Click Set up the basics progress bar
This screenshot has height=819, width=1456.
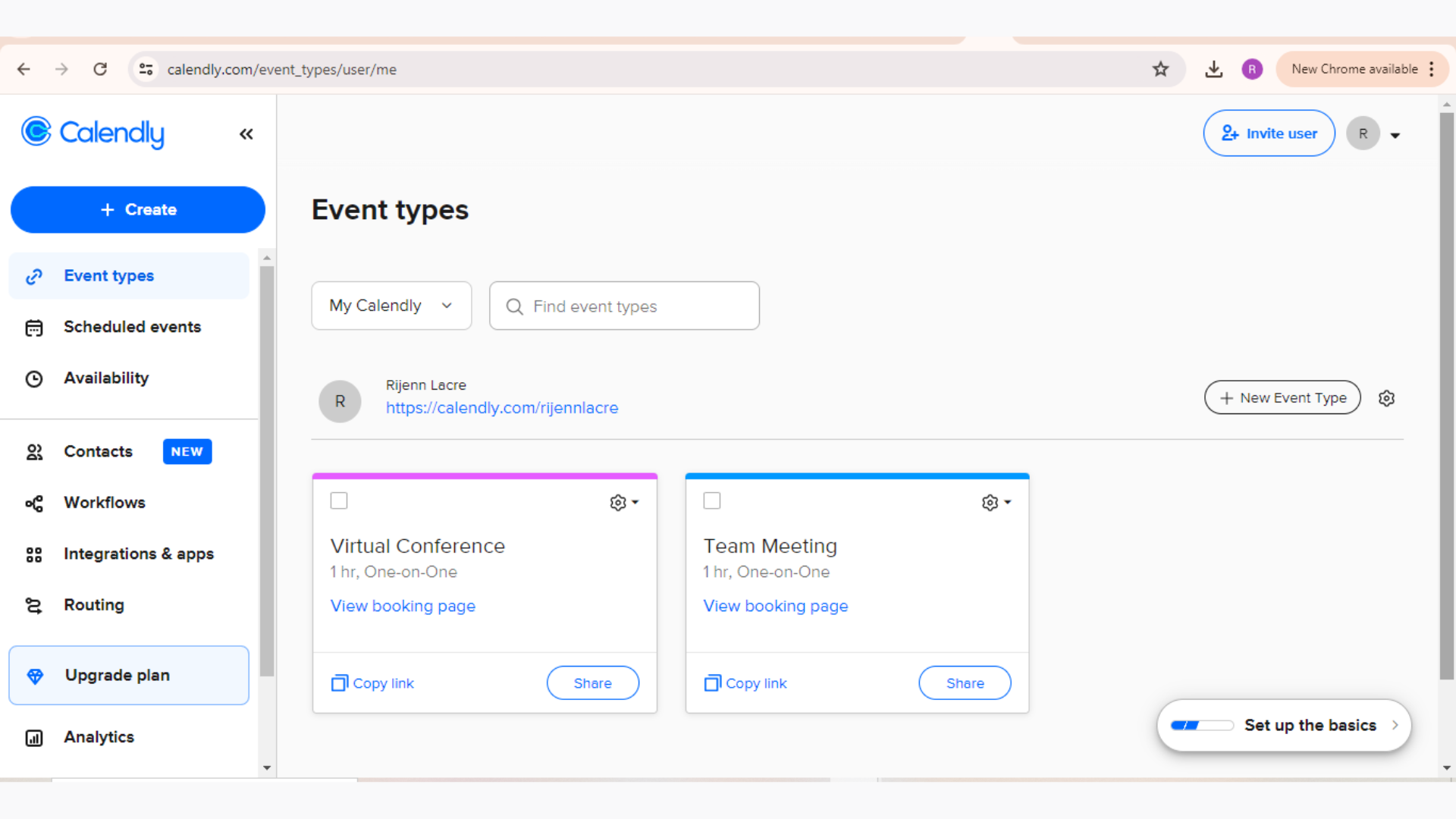[1201, 726]
